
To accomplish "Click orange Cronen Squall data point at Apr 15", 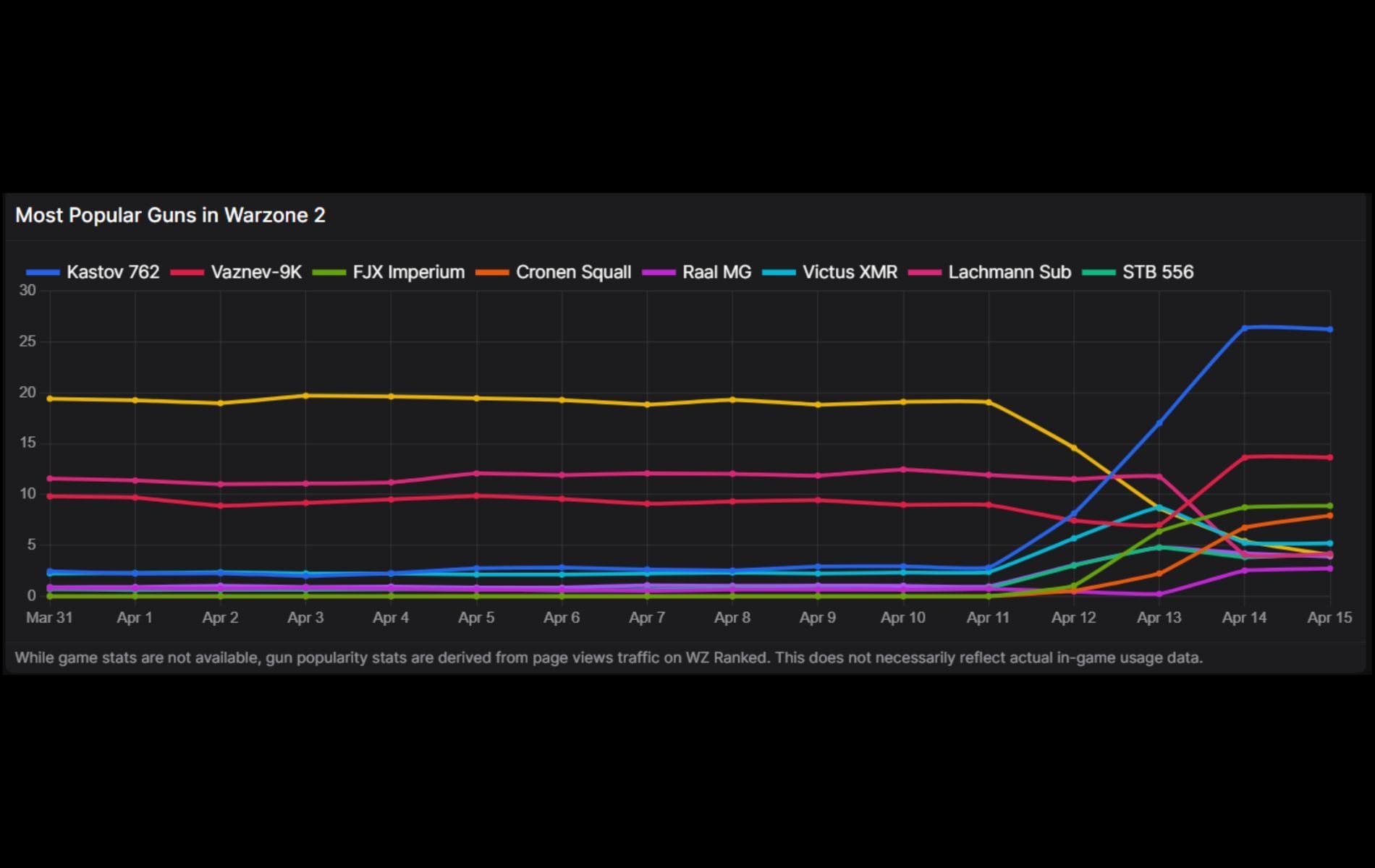I will tap(1330, 516).
